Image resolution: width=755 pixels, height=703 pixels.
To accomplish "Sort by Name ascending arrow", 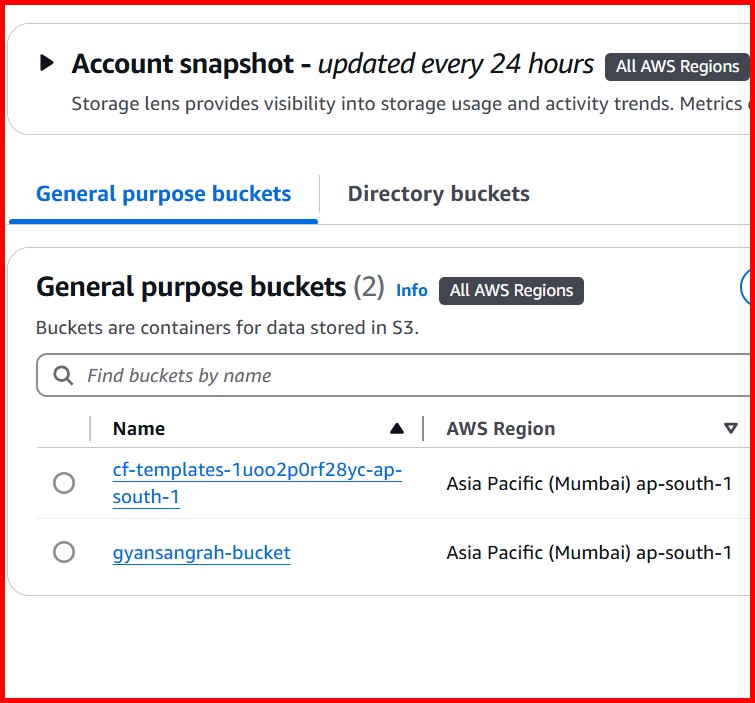I will [x=397, y=428].
